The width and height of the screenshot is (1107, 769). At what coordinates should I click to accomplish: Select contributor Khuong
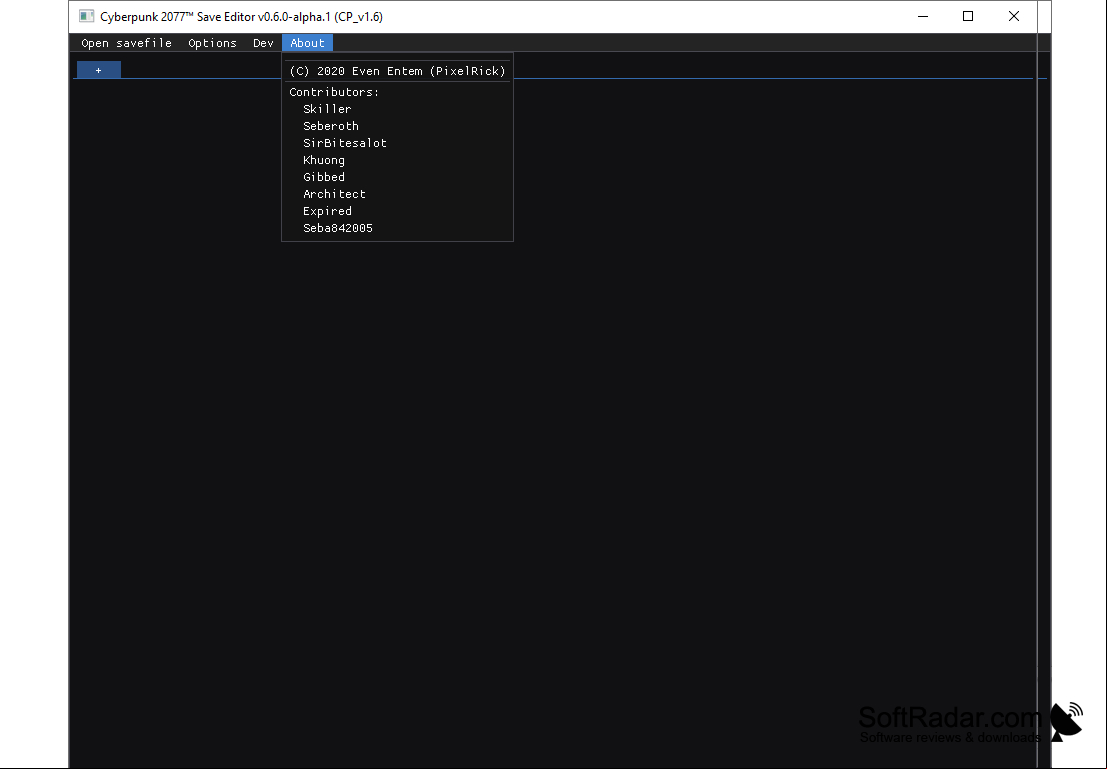(x=324, y=160)
